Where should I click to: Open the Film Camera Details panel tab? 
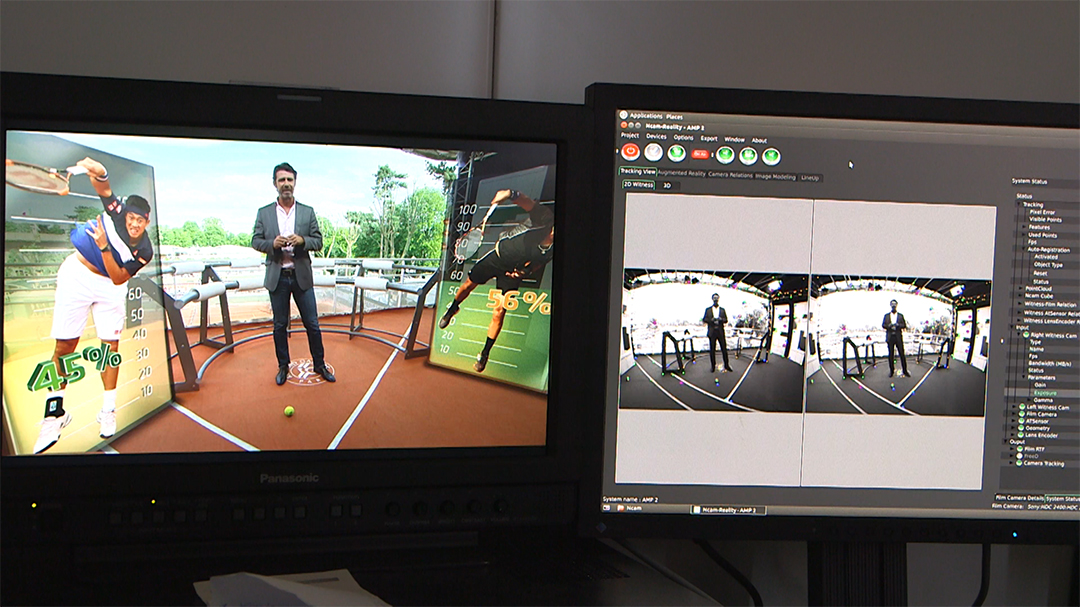[x=1019, y=497]
